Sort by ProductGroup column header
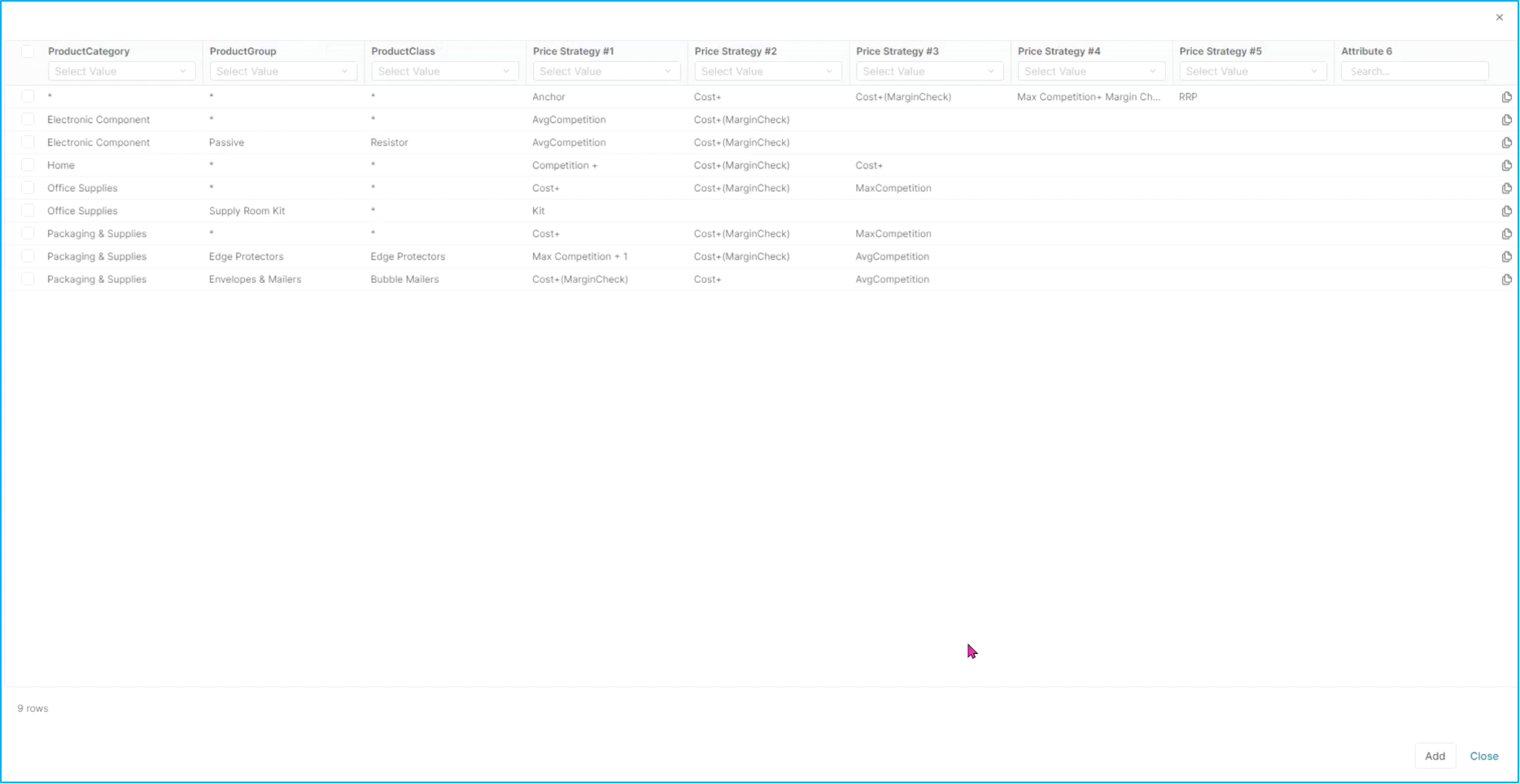 [242, 51]
